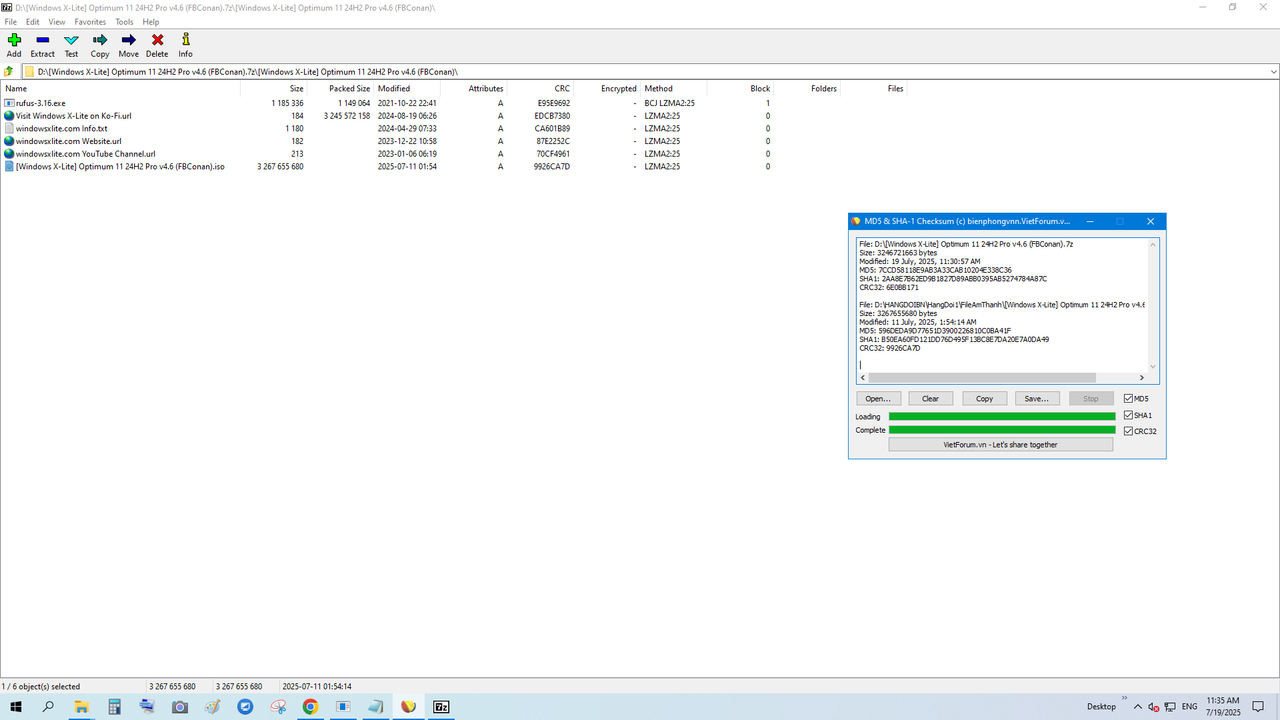Click the Move toolbar icon
Viewport: 1280px width, 720px height.
click(x=128, y=45)
